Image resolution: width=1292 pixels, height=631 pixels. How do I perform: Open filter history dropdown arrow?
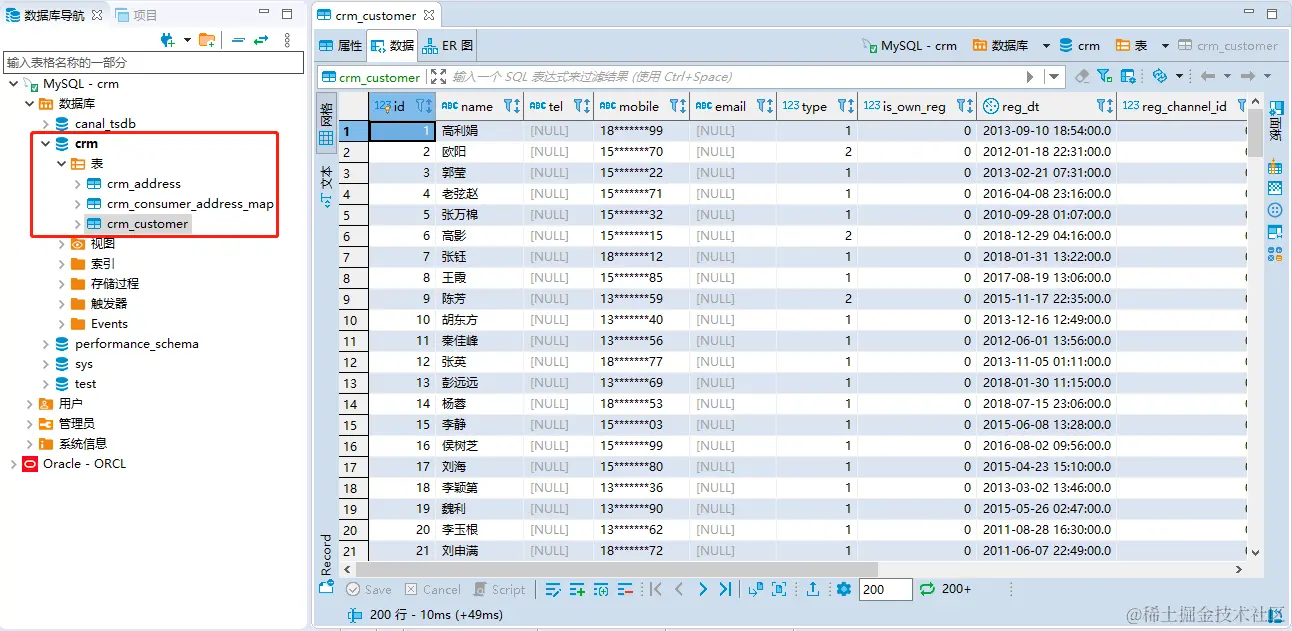pyautogui.click(x=1054, y=77)
